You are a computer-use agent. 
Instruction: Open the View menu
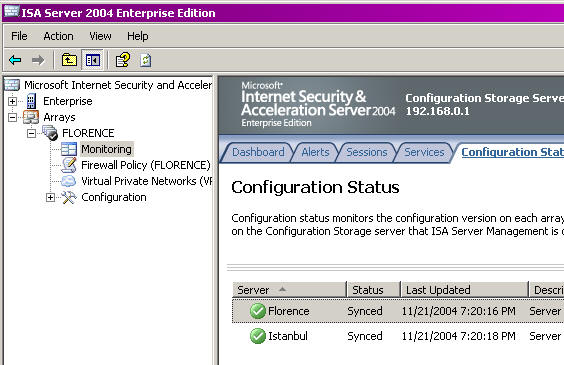(100, 36)
